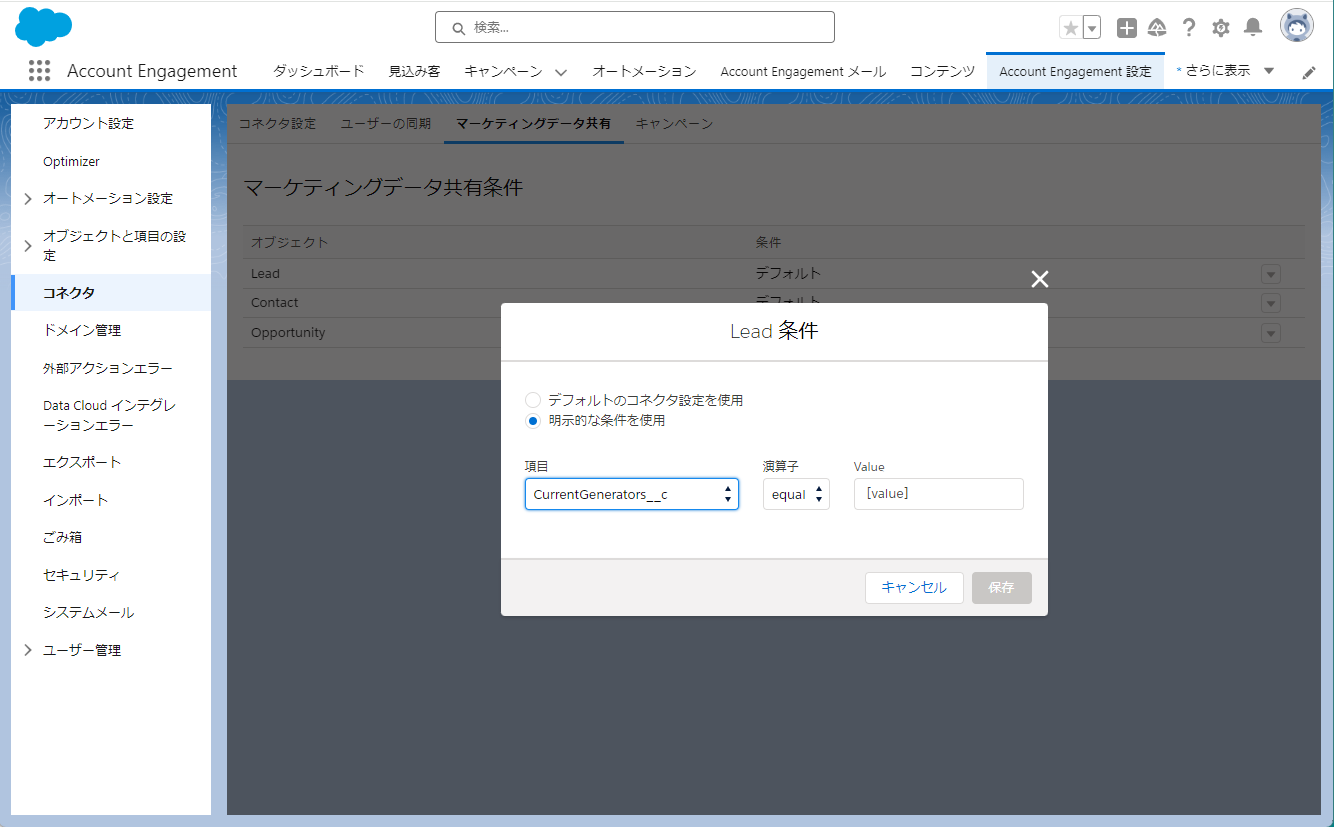1334x827 pixels.
Task: Open the notifications bell
Action: 1253,28
